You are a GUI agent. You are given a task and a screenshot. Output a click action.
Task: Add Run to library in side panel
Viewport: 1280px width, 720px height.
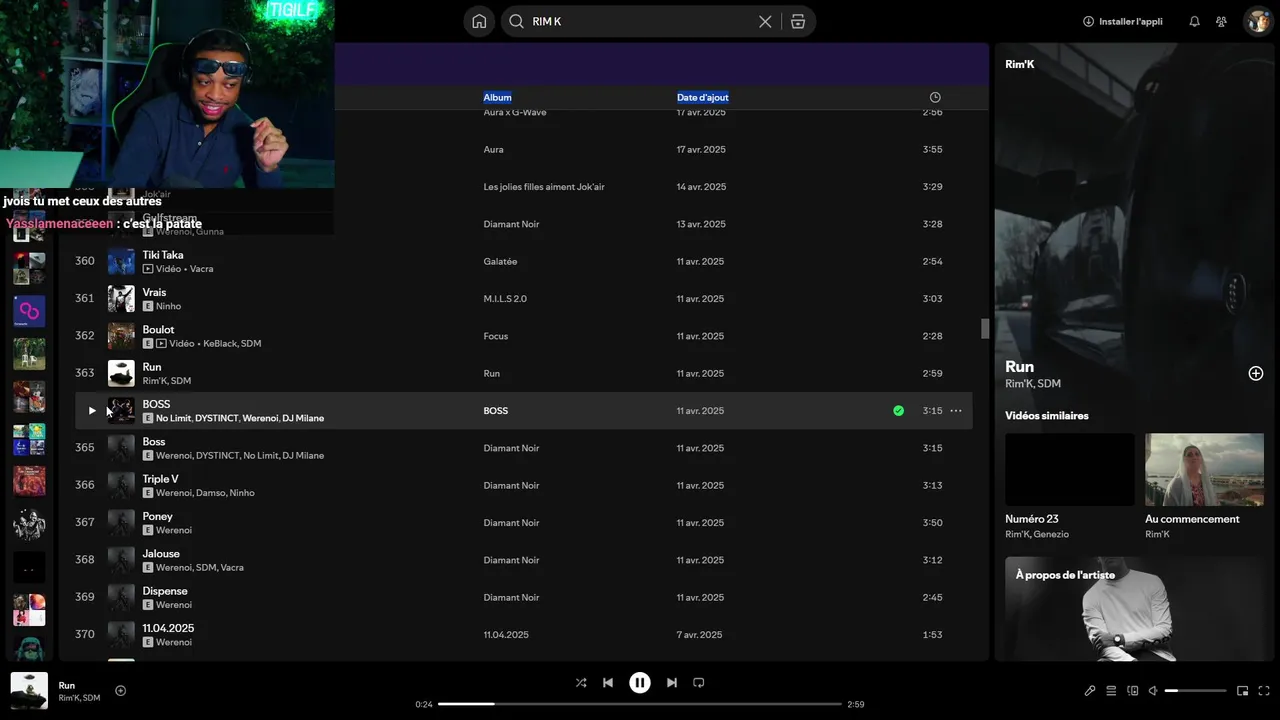[1256, 373]
